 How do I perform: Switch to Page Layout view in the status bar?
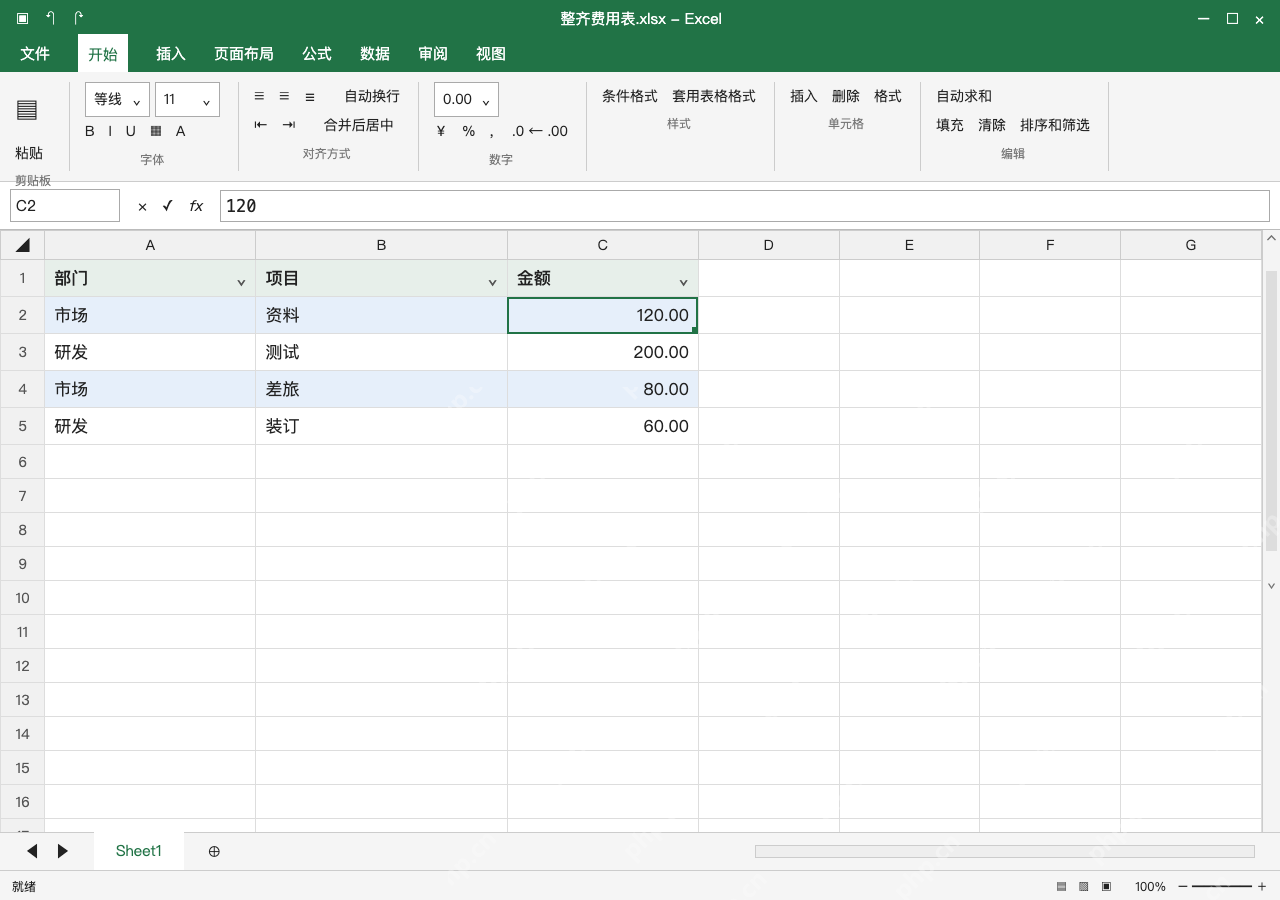click(1083, 886)
